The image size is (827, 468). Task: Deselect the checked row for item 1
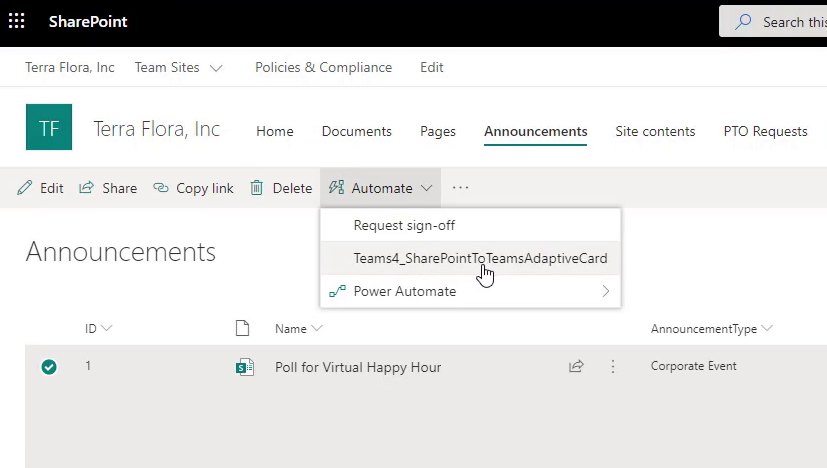49,367
